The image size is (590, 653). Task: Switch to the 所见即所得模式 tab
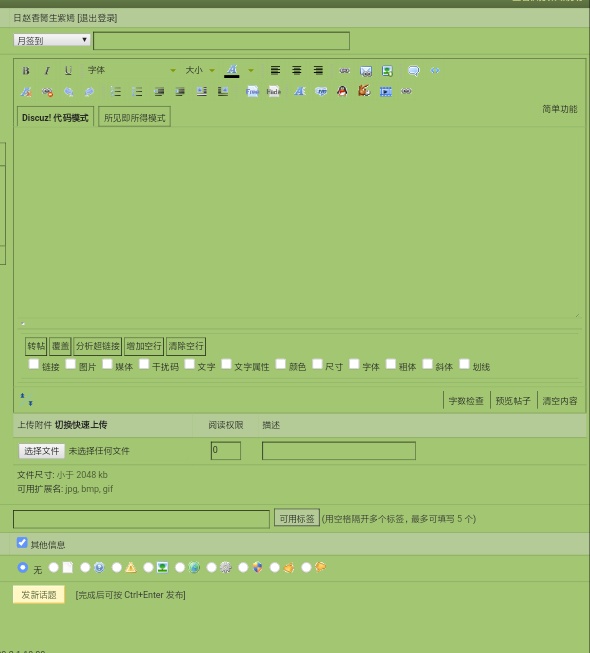tap(134, 118)
